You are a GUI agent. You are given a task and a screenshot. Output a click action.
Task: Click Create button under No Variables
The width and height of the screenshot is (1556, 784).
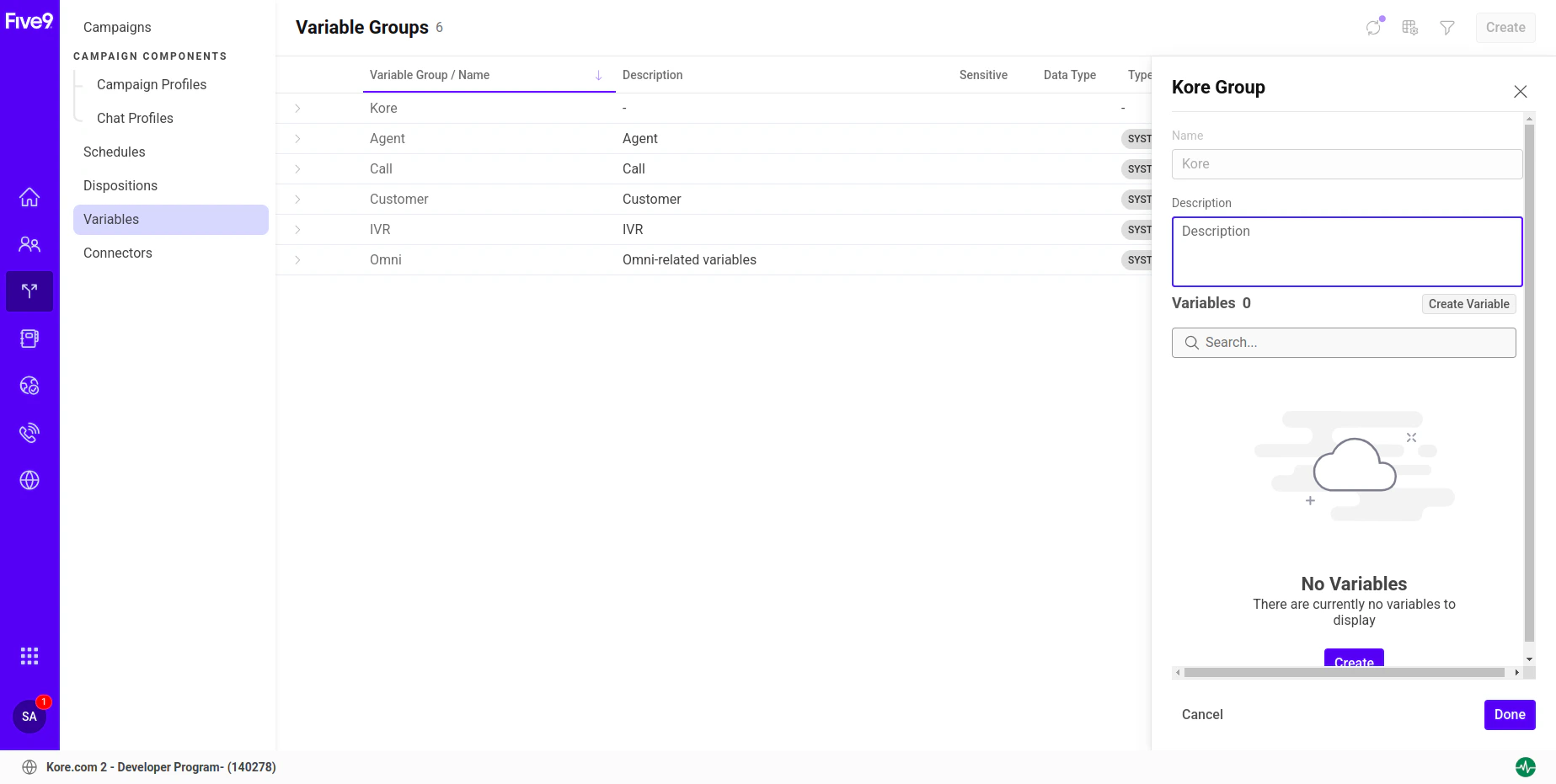pyautogui.click(x=1354, y=659)
